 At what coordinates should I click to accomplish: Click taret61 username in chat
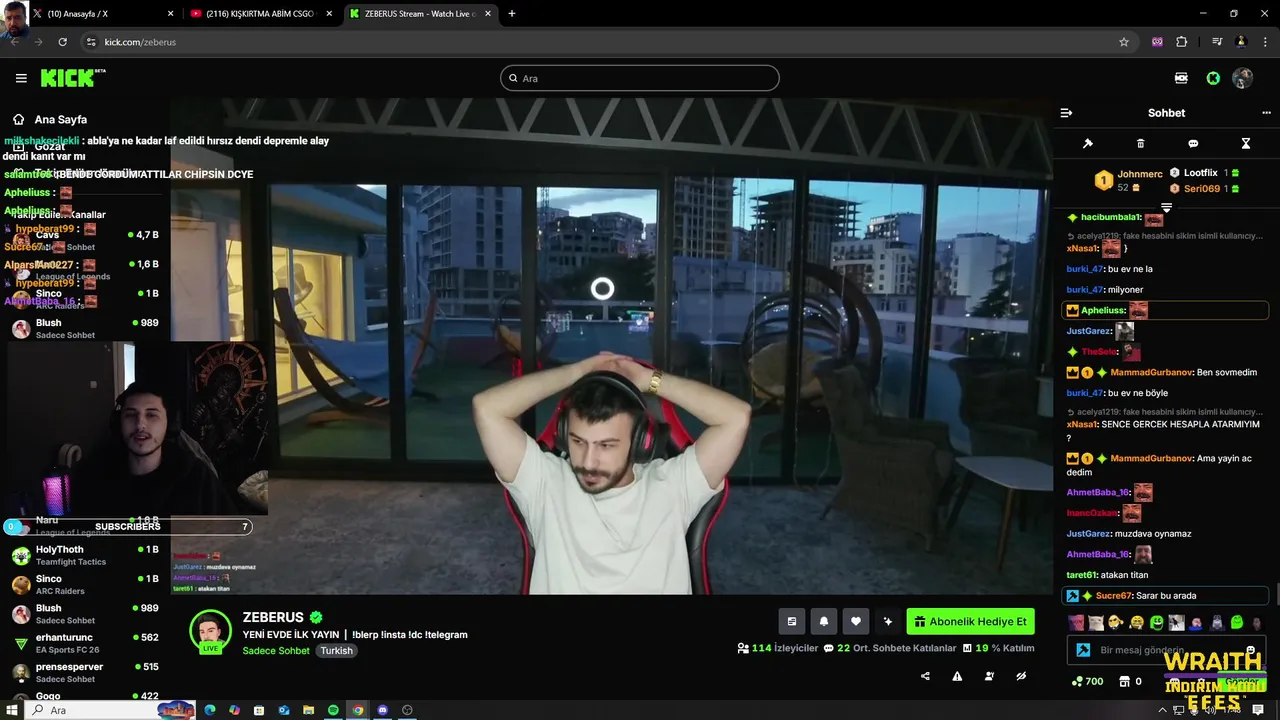pos(1082,575)
